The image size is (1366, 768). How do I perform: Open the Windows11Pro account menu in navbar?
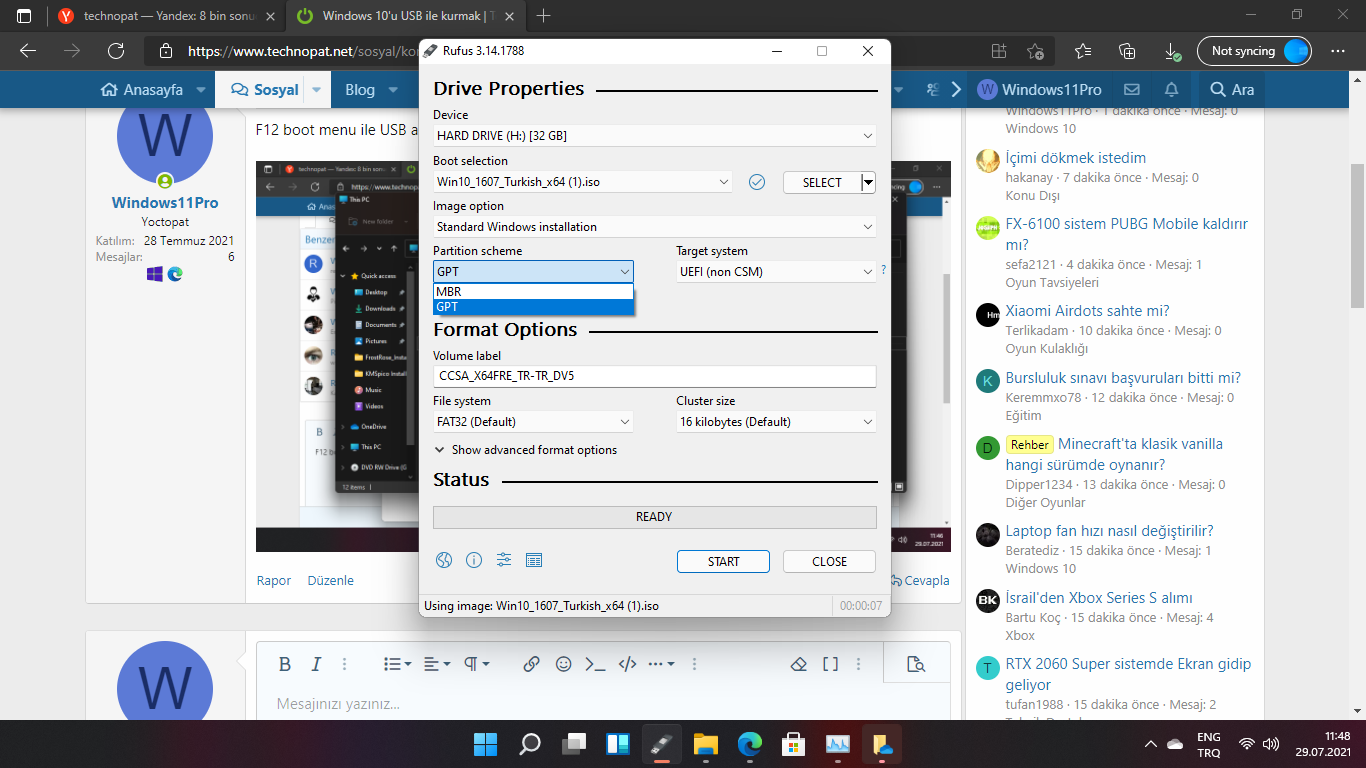pos(1040,89)
